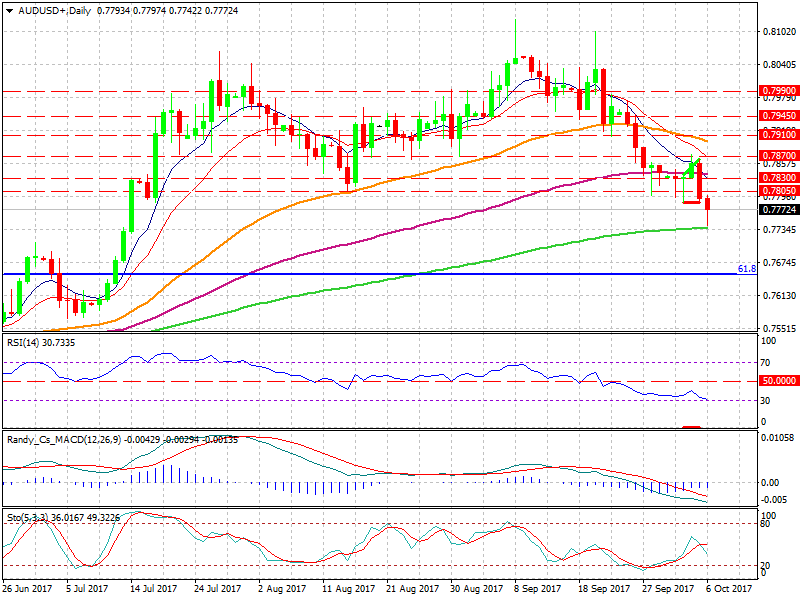Select the 0.78300 red price label
The height and width of the screenshot is (600, 800).
click(x=778, y=177)
